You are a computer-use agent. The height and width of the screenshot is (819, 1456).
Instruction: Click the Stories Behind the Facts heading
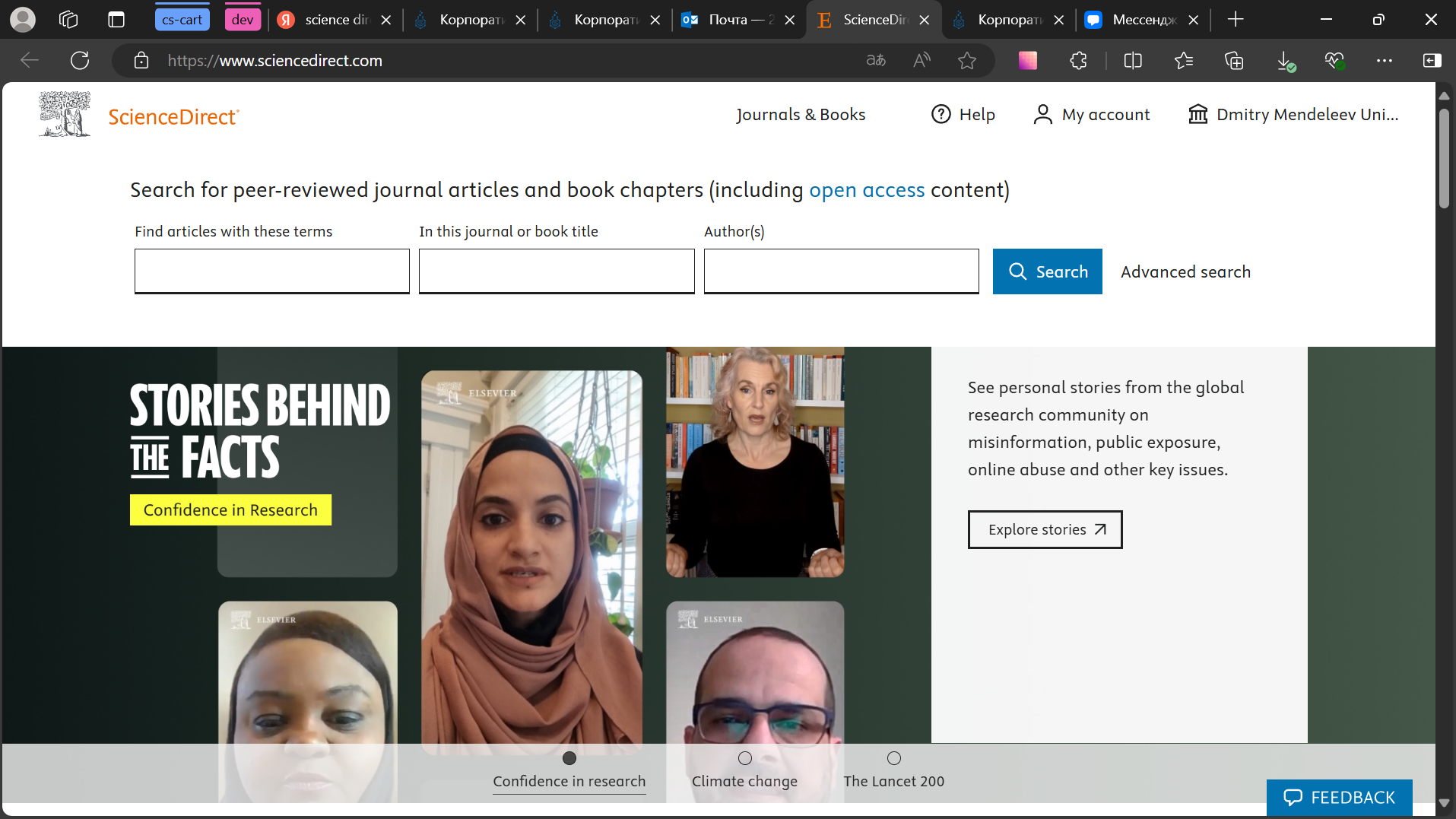tap(259, 431)
